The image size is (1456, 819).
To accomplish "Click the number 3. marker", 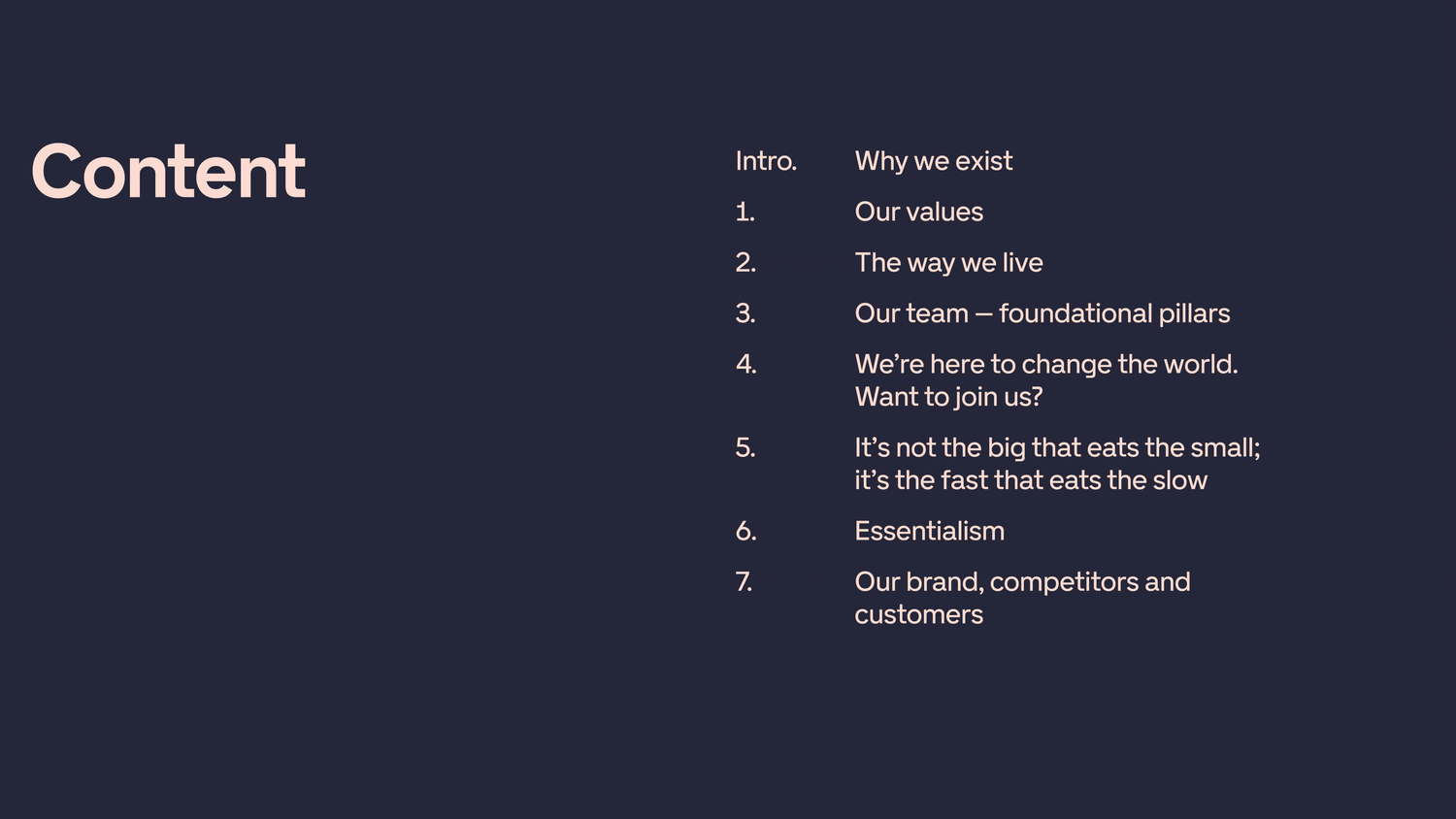I will [x=745, y=313].
